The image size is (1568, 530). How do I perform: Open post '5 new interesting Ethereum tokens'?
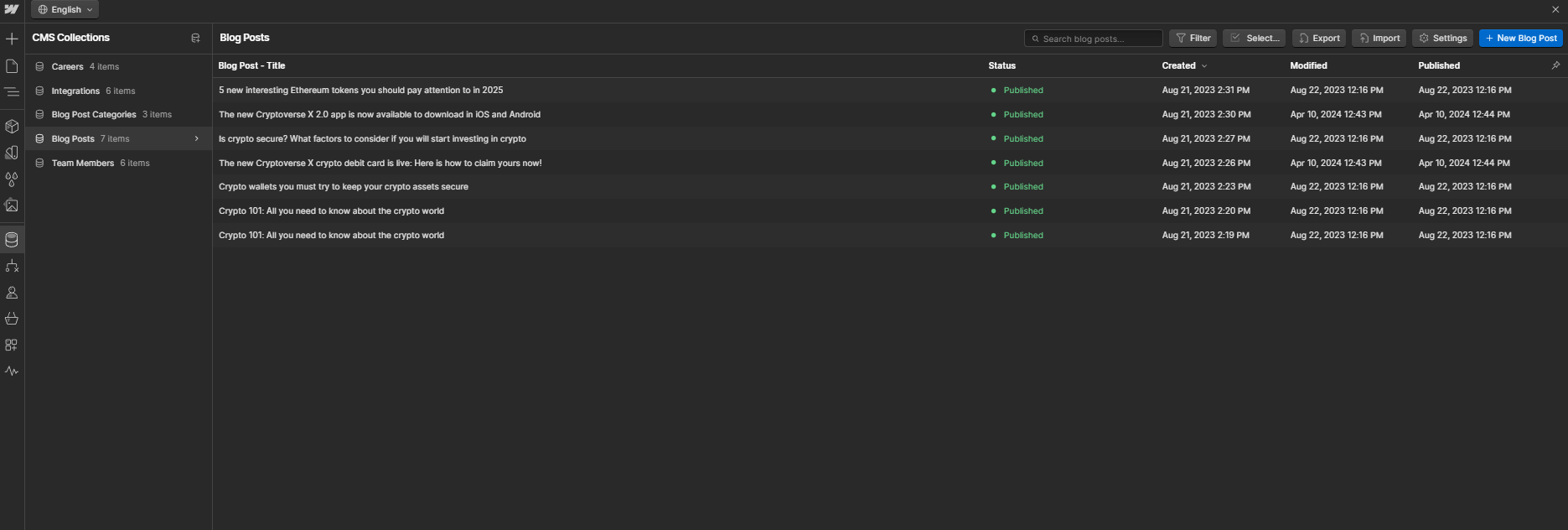tap(360, 90)
